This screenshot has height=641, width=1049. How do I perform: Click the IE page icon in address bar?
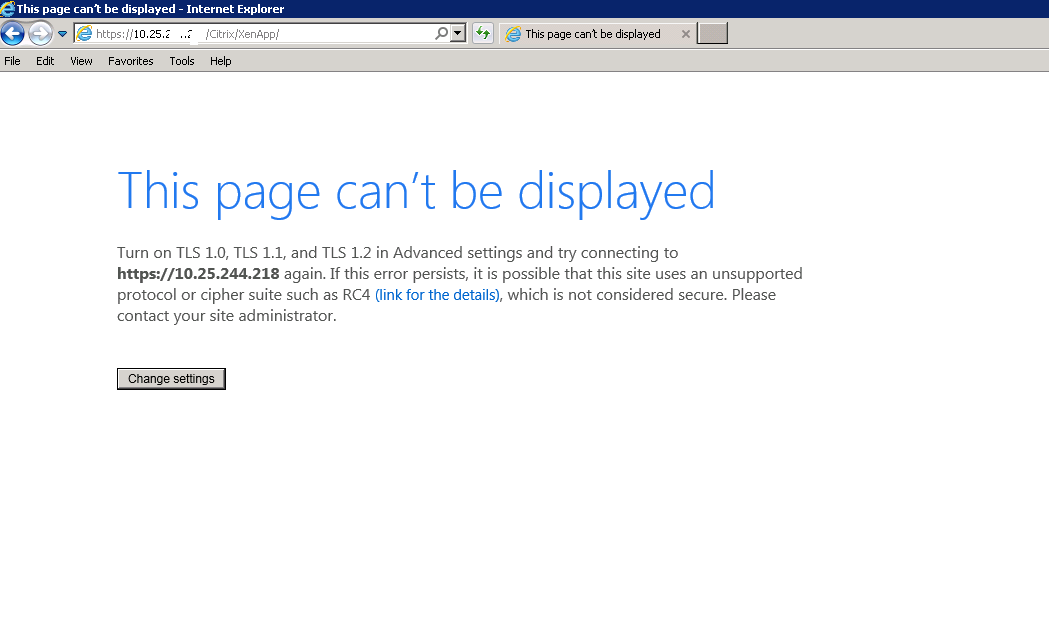point(84,33)
